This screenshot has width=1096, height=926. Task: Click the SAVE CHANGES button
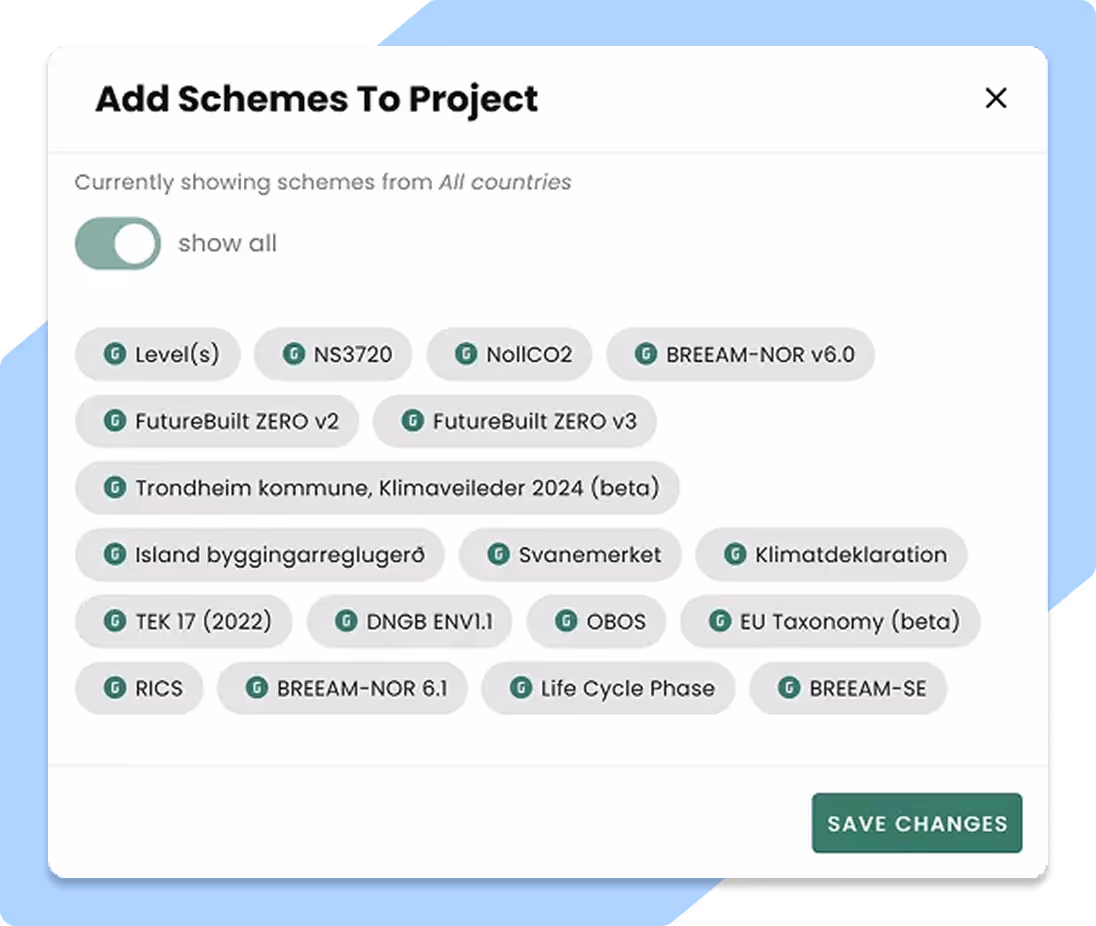tap(916, 823)
